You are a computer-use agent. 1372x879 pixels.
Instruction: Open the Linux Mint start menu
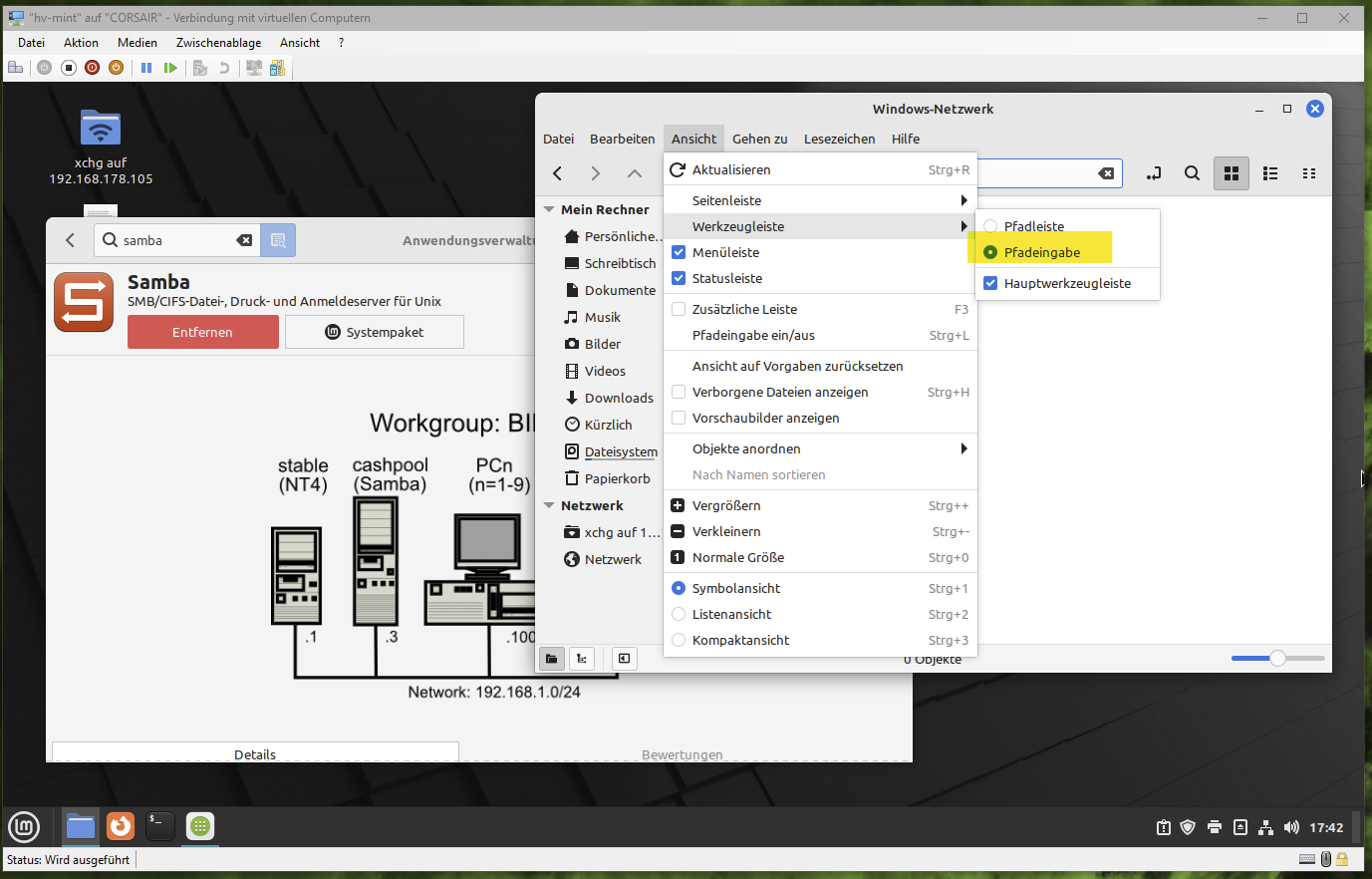point(24,826)
